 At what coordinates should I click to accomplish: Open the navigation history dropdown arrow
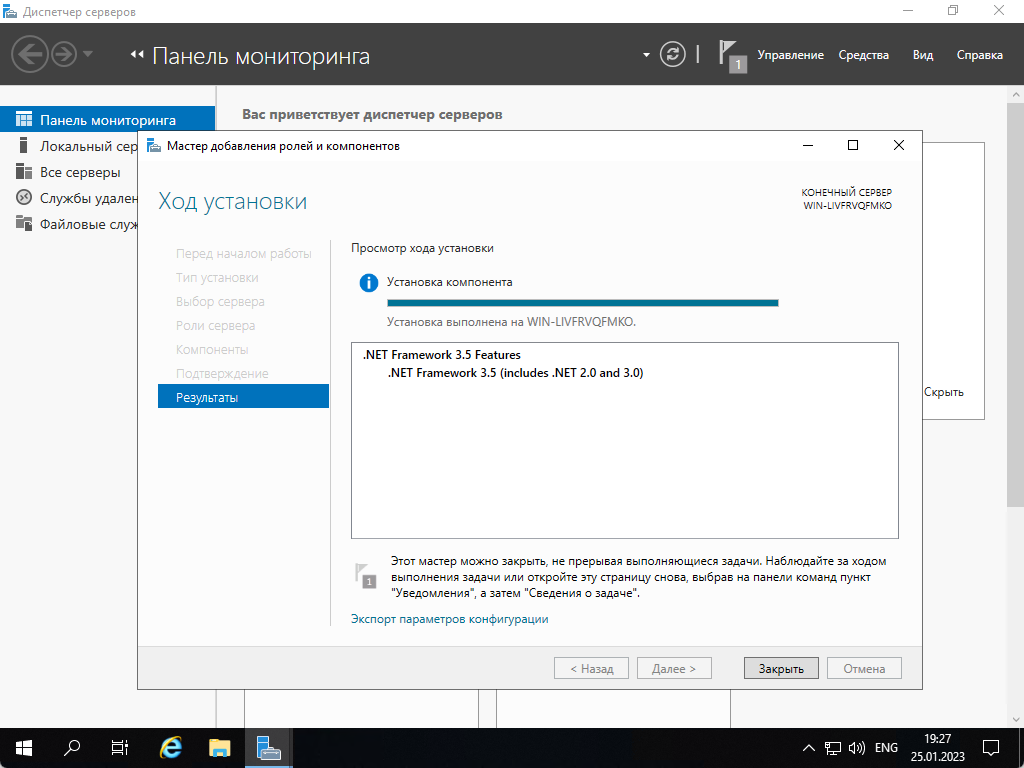[88, 54]
